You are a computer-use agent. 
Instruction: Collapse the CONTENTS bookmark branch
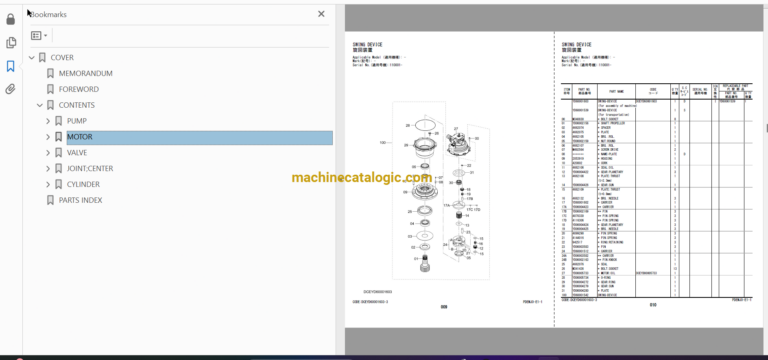tap(40, 105)
